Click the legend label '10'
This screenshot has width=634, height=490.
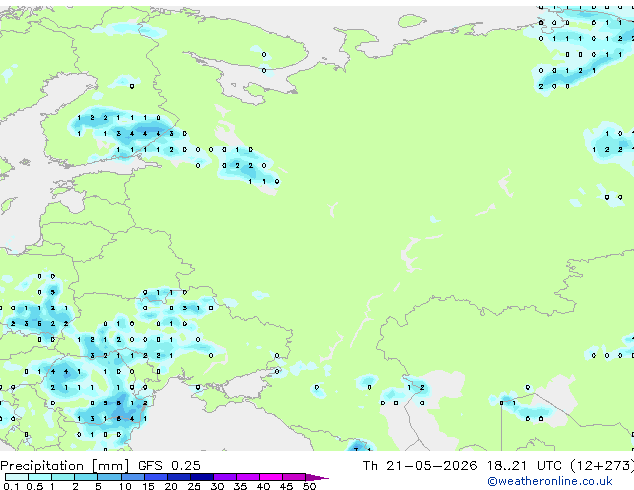[125, 486]
